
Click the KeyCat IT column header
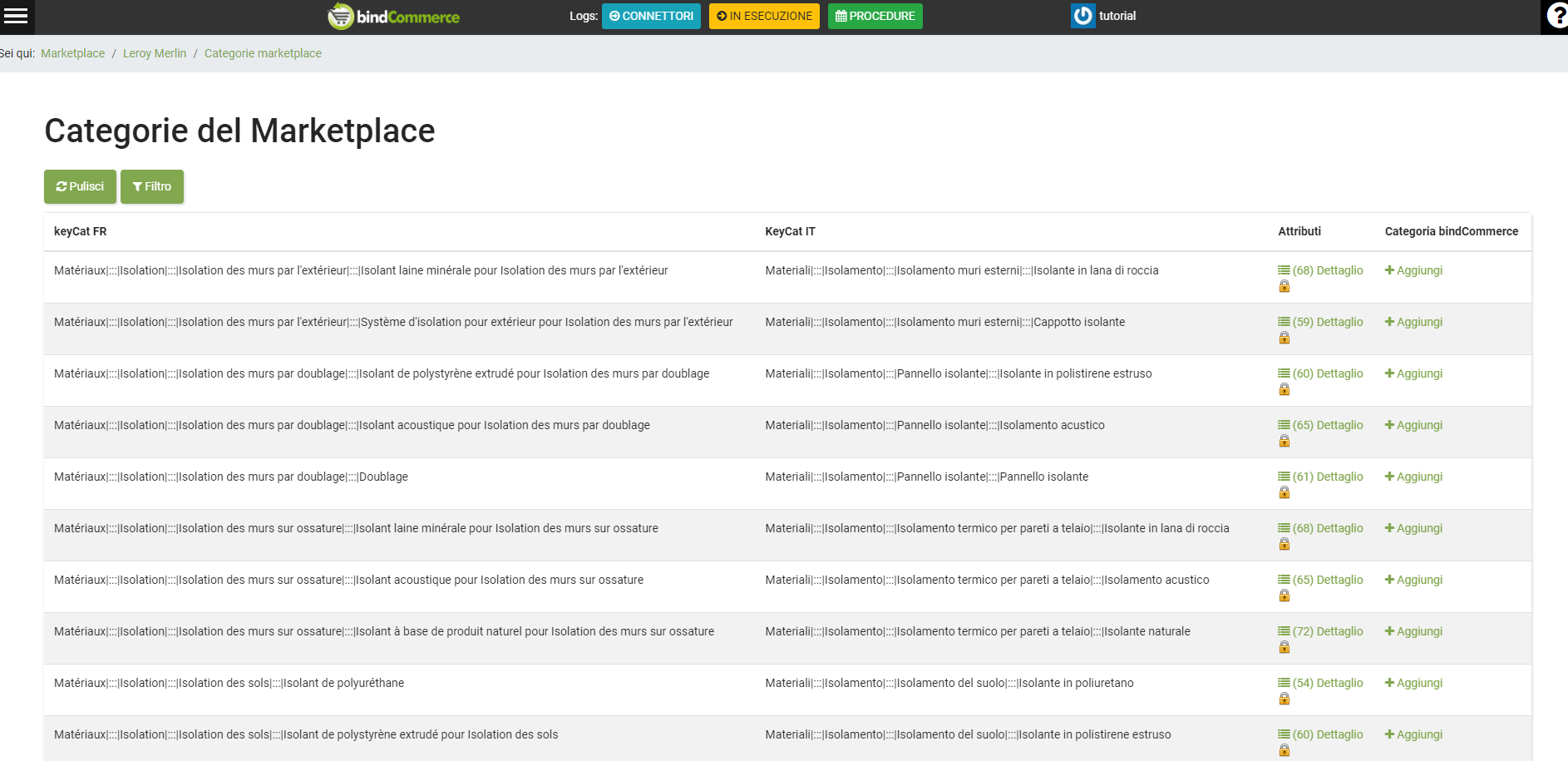[x=790, y=231]
